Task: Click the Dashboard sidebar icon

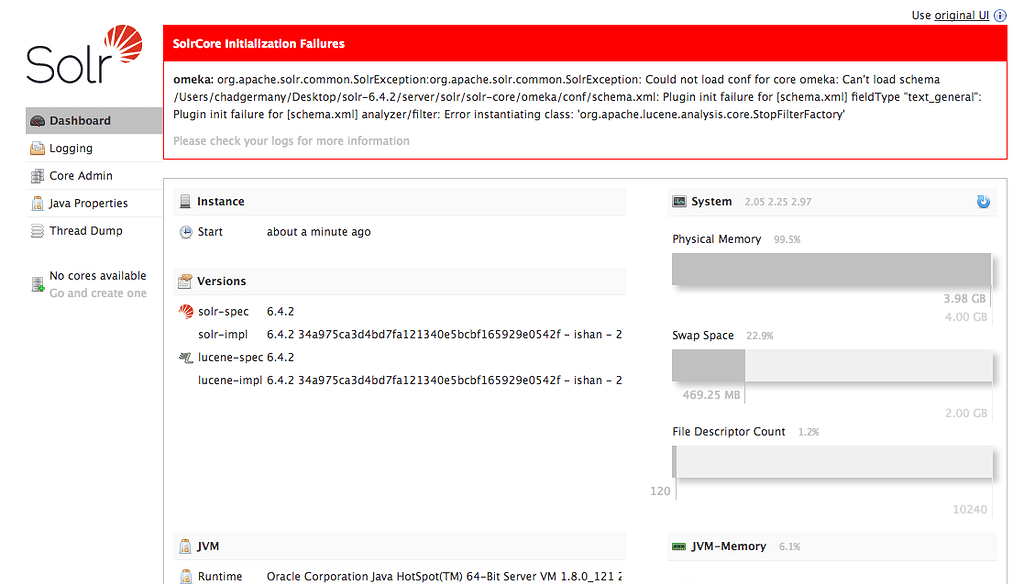Action: coord(37,120)
